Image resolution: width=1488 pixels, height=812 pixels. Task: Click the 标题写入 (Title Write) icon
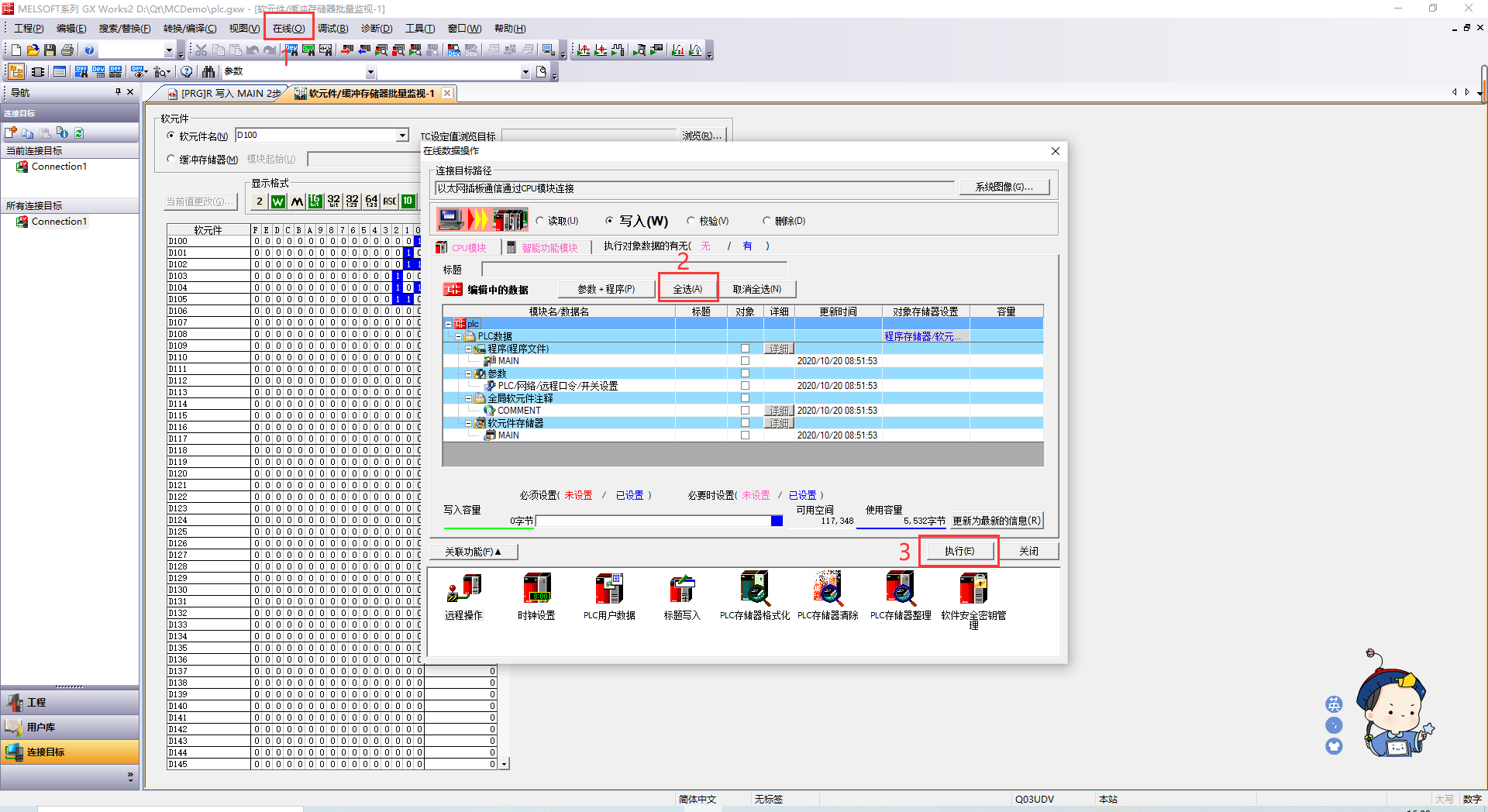(x=681, y=595)
